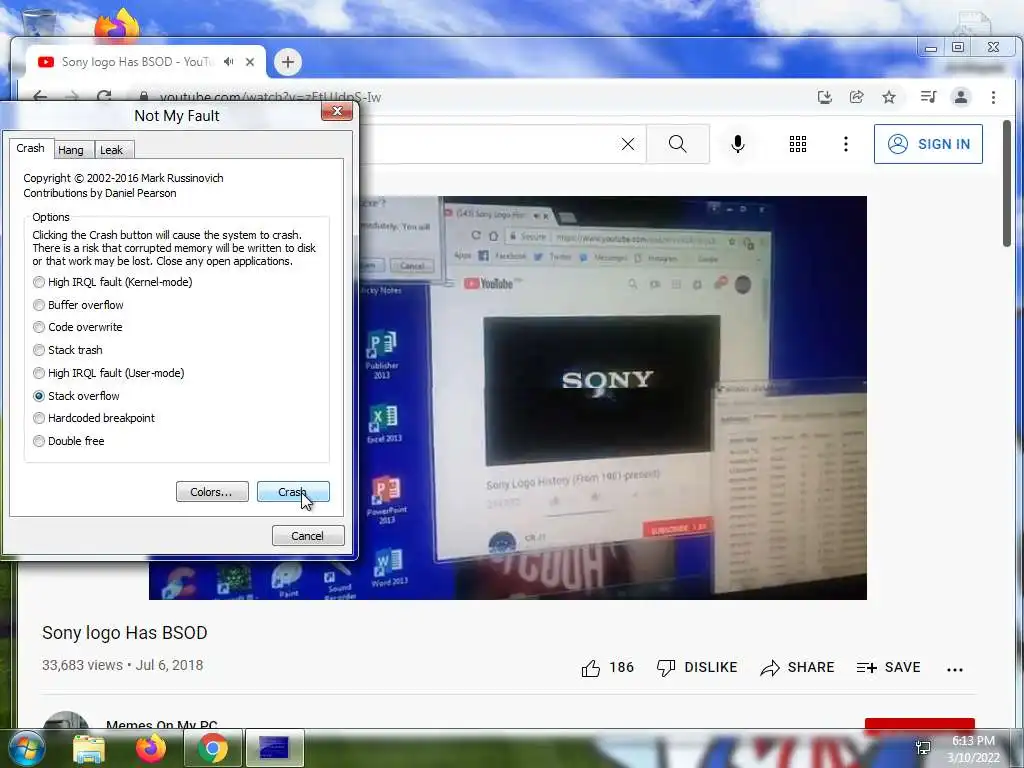Open a new browser tab
The width and height of the screenshot is (1024, 768).
tap(287, 62)
